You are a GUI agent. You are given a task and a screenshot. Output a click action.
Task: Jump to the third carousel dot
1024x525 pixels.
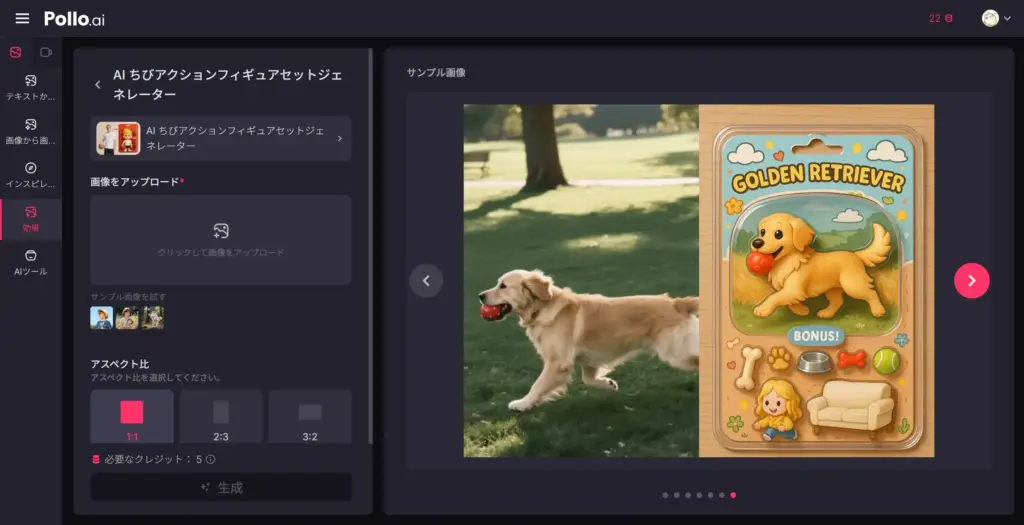click(x=688, y=495)
